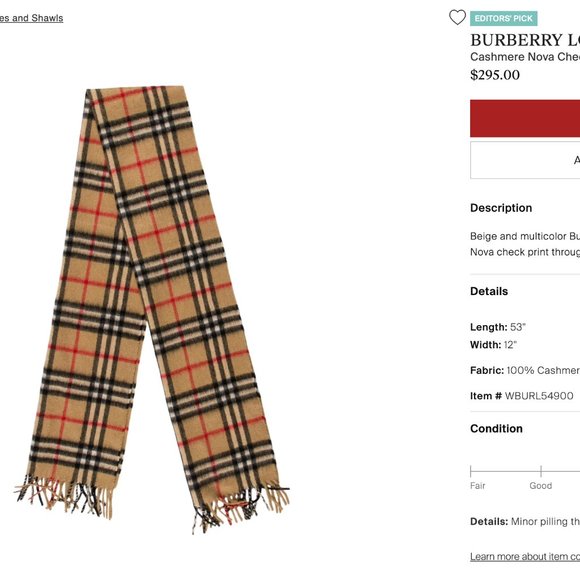Click the Cashmere Nova Check product name
The image size is (580, 580).
point(525,57)
